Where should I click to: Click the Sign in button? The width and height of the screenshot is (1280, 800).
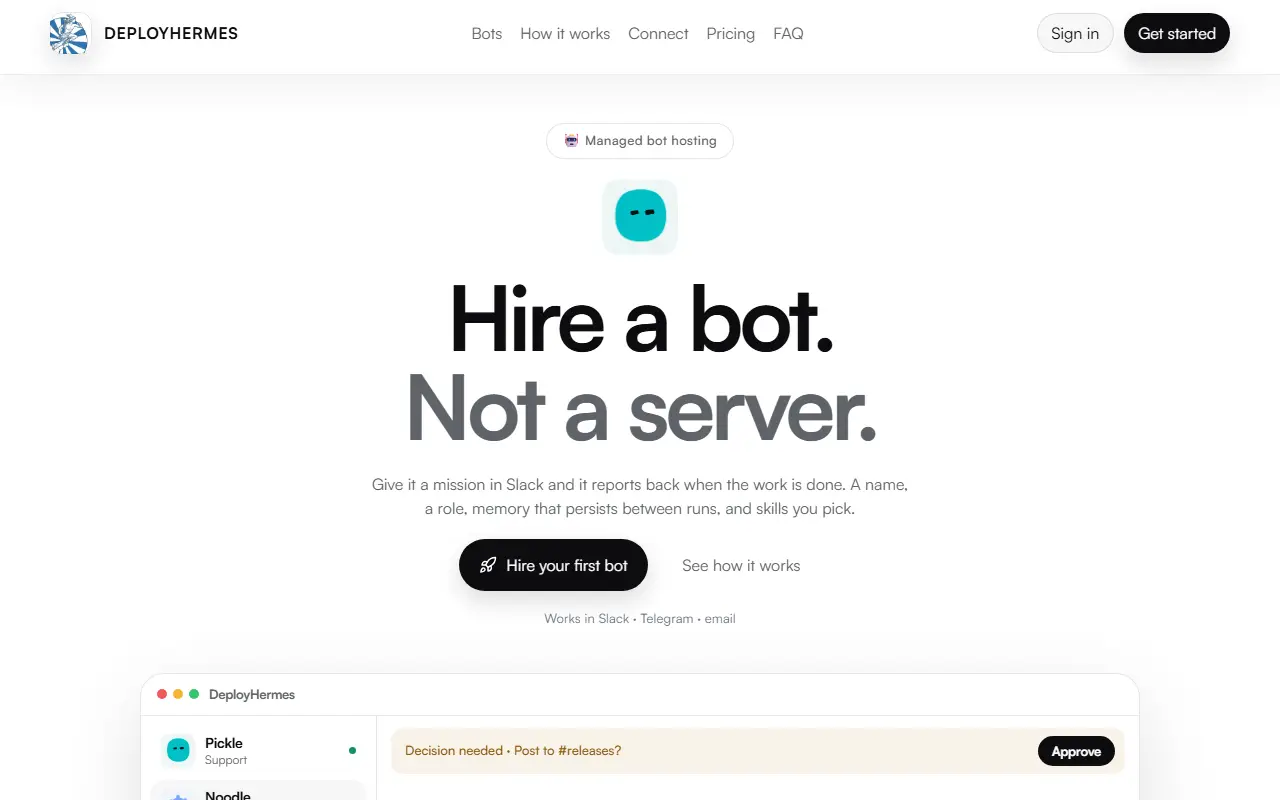click(1075, 33)
